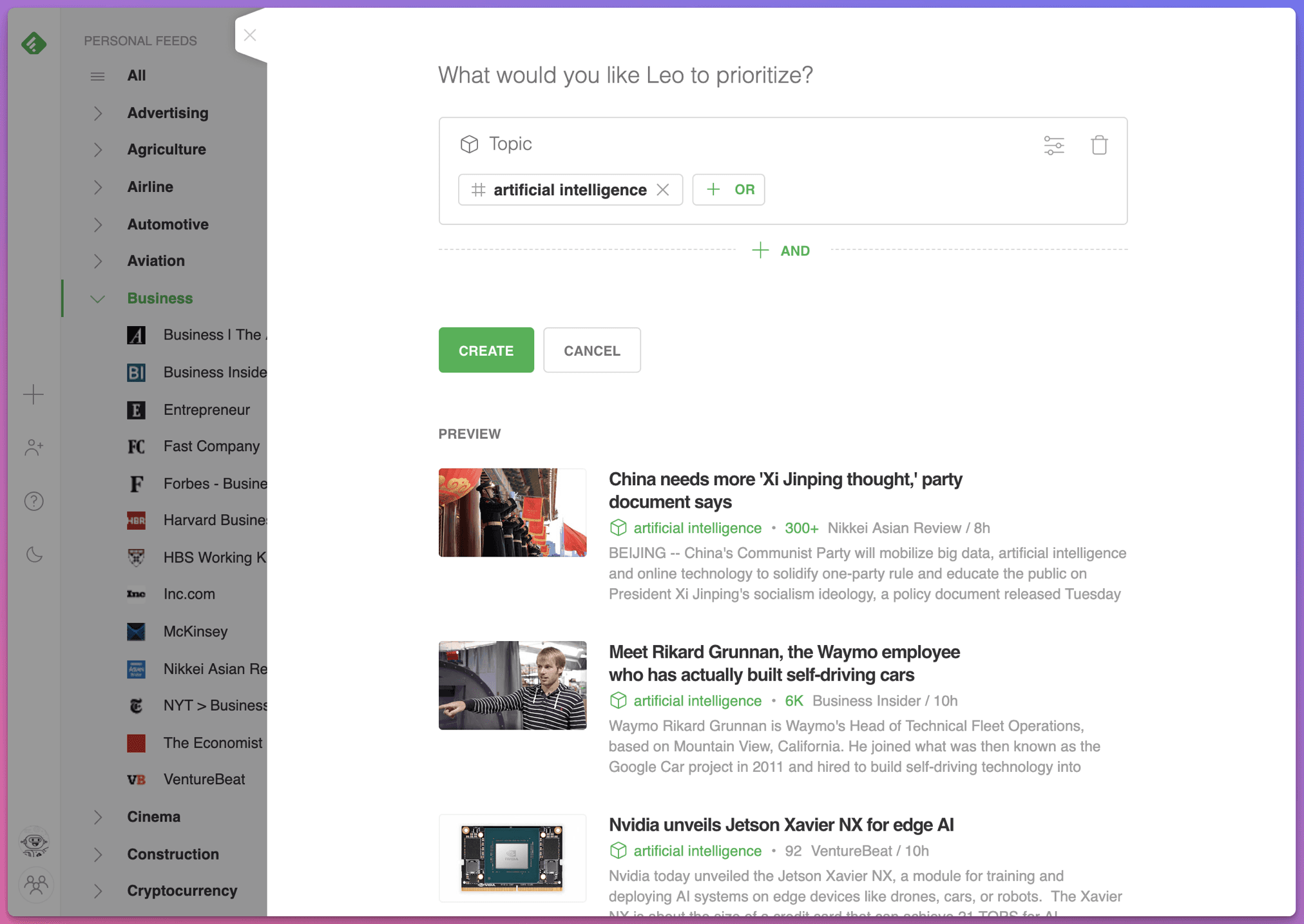Viewport: 1304px width, 924px height.
Task: Click the PERSONAL FEEDS header
Action: point(140,41)
